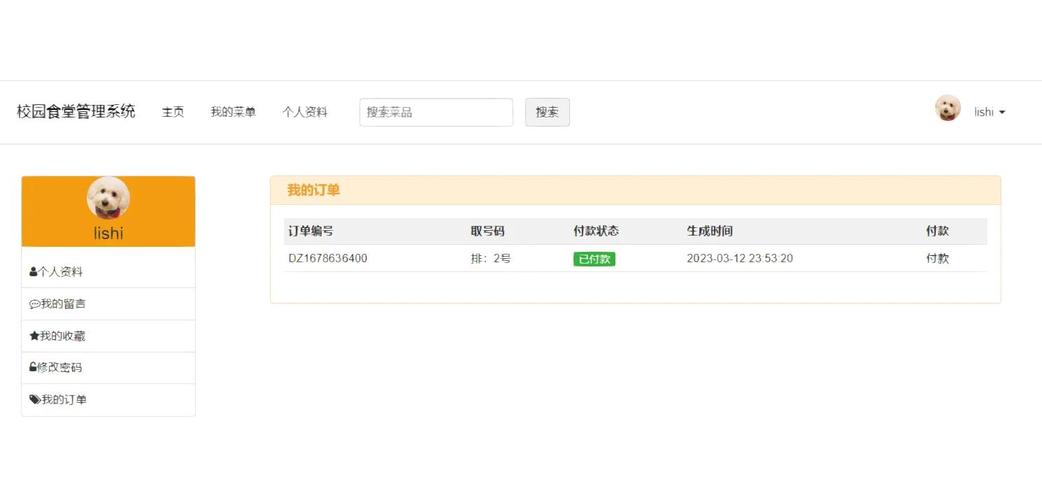Viewport: 1042px width, 500px height.
Task: Click the 搜索 button
Action: pos(548,112)
